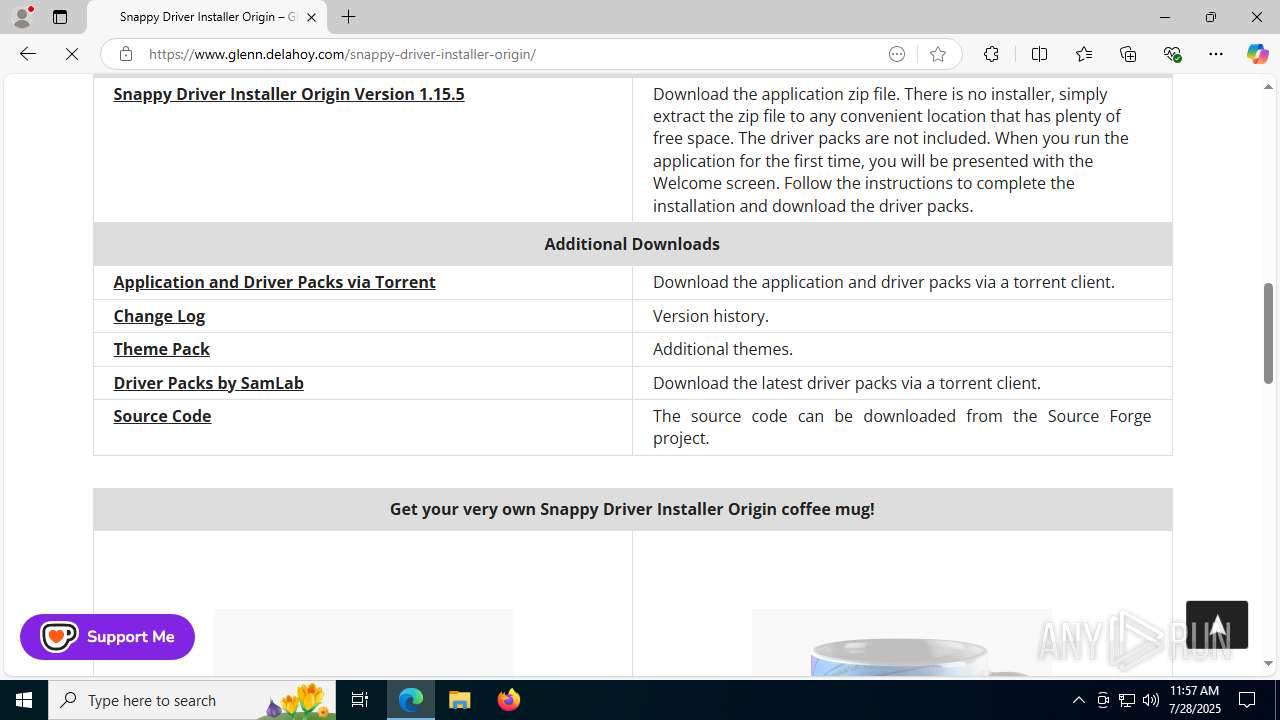Go back to the previous page
The height and width of the screenshot is (720, 1280).
click(x=27, y=54)
